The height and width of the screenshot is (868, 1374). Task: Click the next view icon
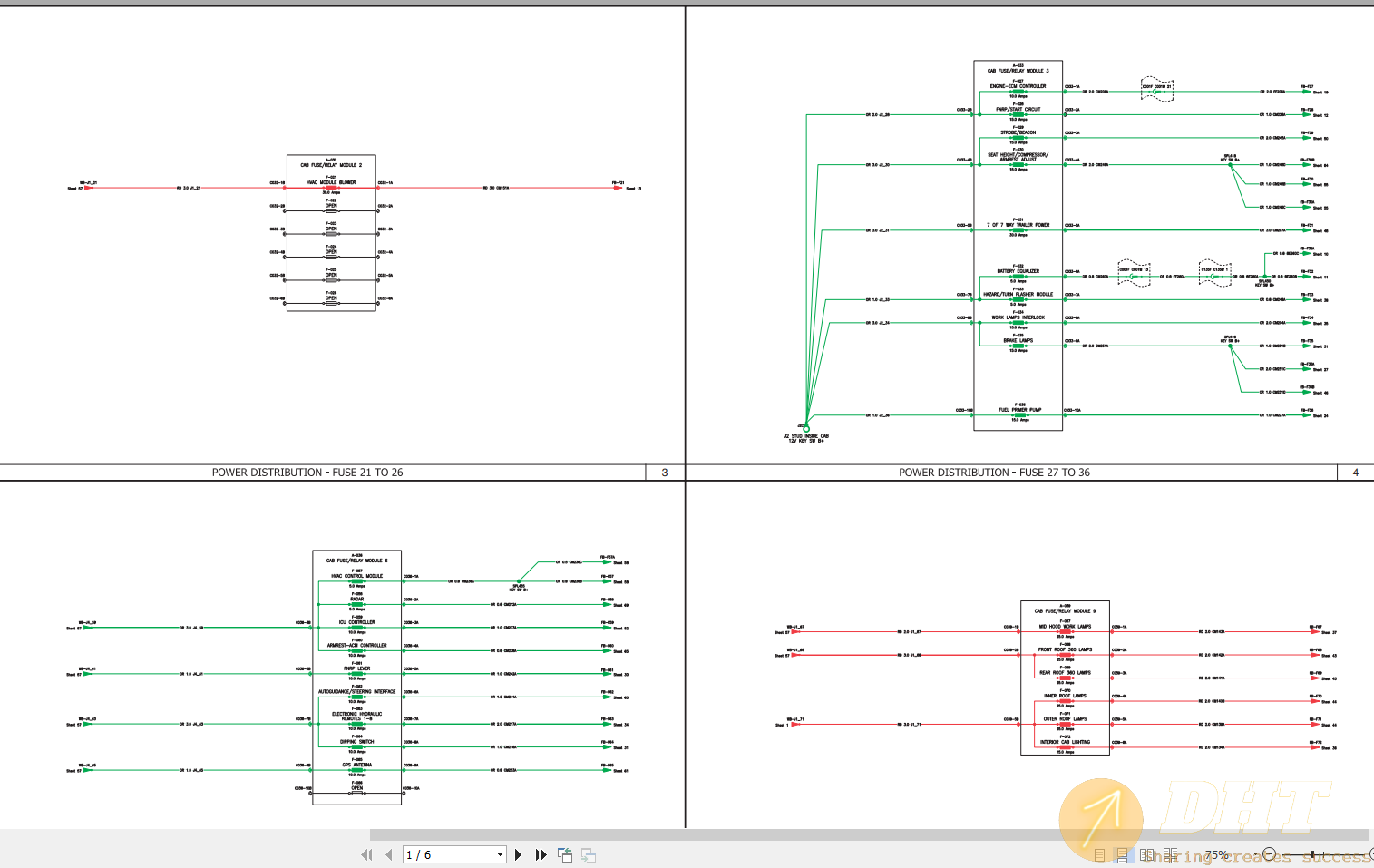[x=589, y=854]
